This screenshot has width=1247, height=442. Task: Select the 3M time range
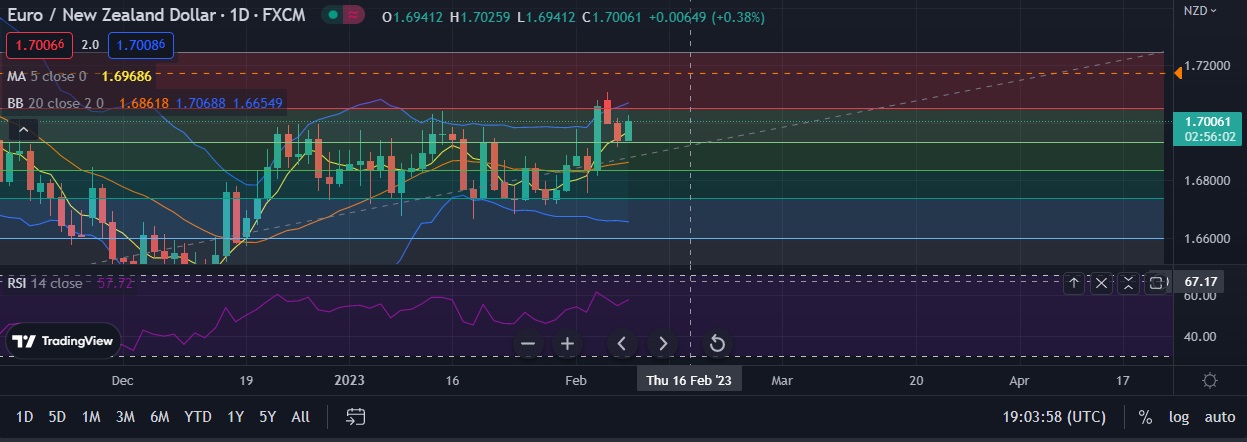tap(125, 417)
